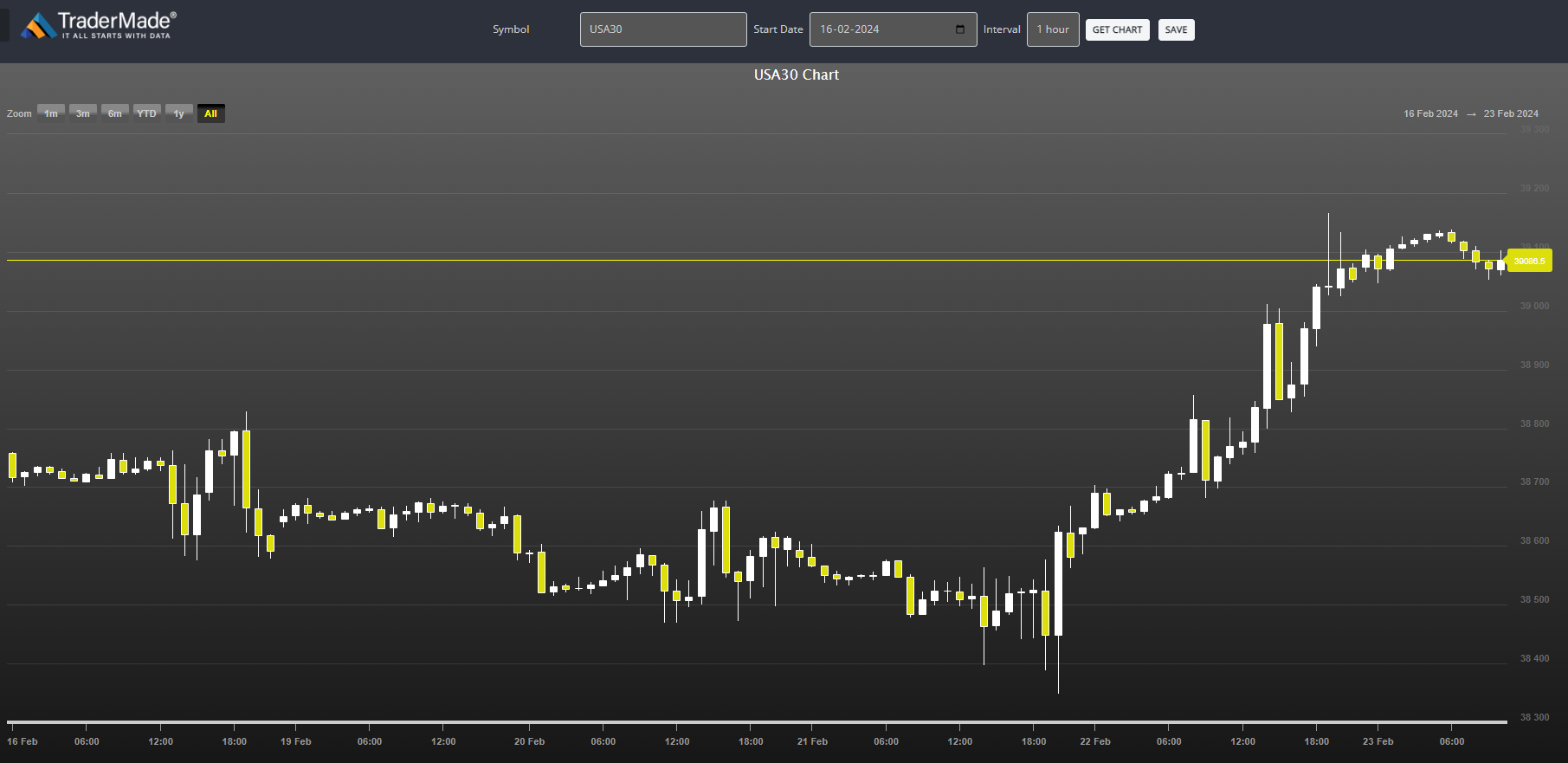
Task: Click the 38 500 price axis label
Action: pyautogui.click(x=1535, y=599)
